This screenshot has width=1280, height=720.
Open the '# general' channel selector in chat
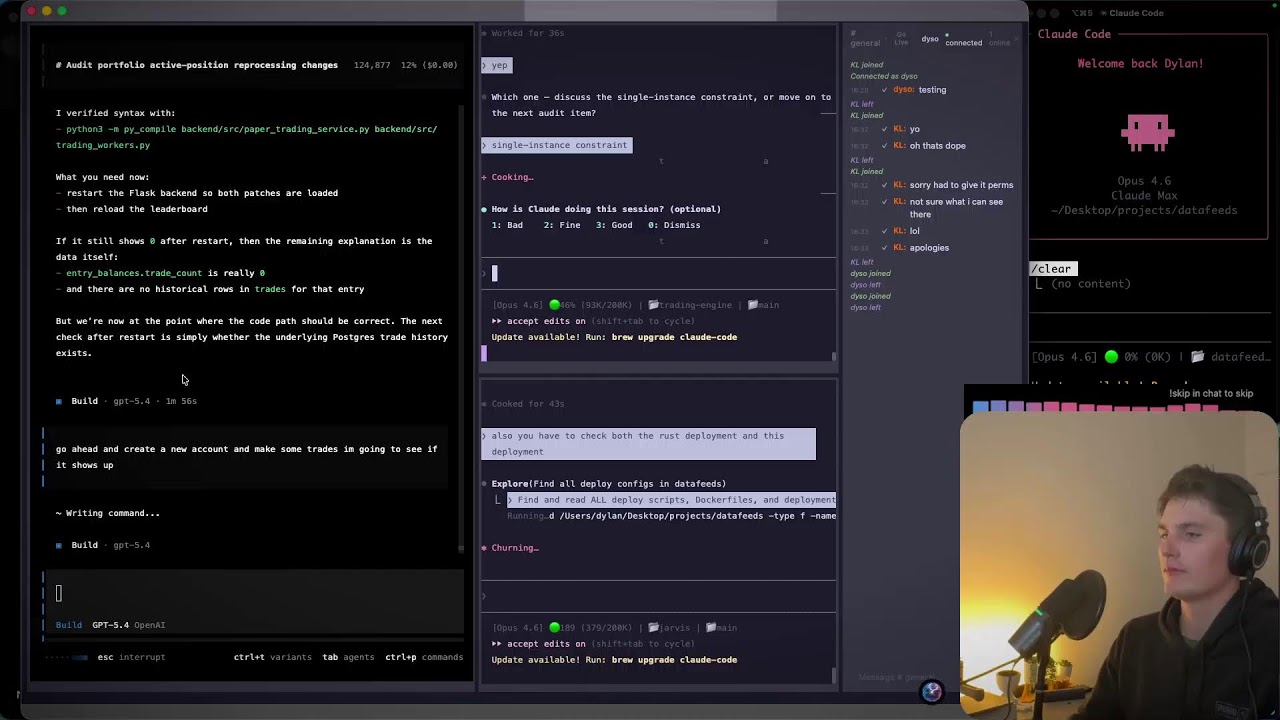click(865, 39)
